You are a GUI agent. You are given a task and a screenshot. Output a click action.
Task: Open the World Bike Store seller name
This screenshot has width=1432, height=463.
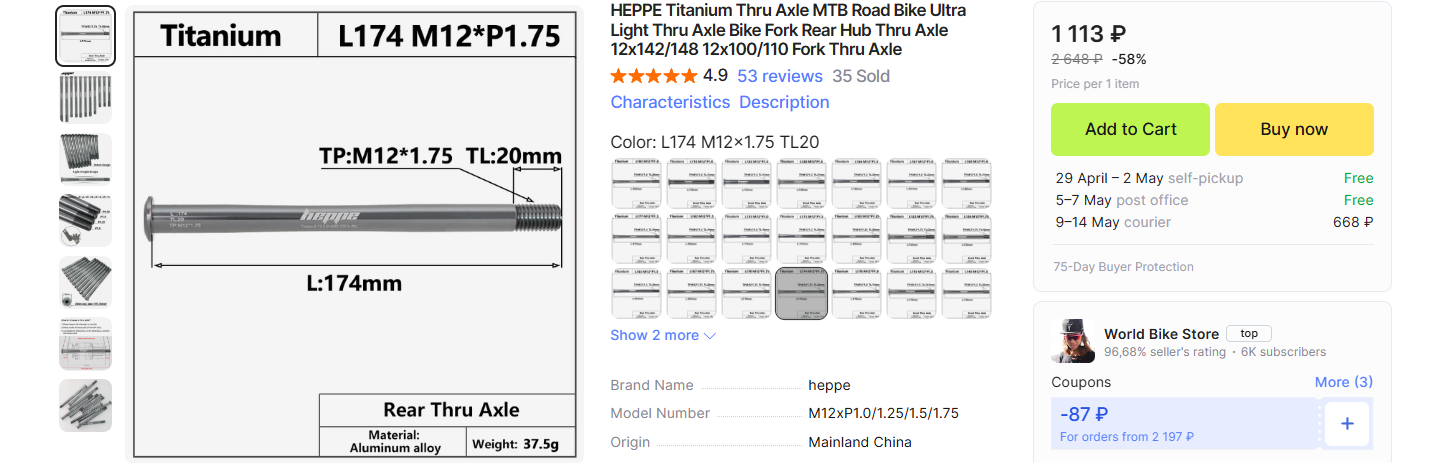(x=1161, y=334)
